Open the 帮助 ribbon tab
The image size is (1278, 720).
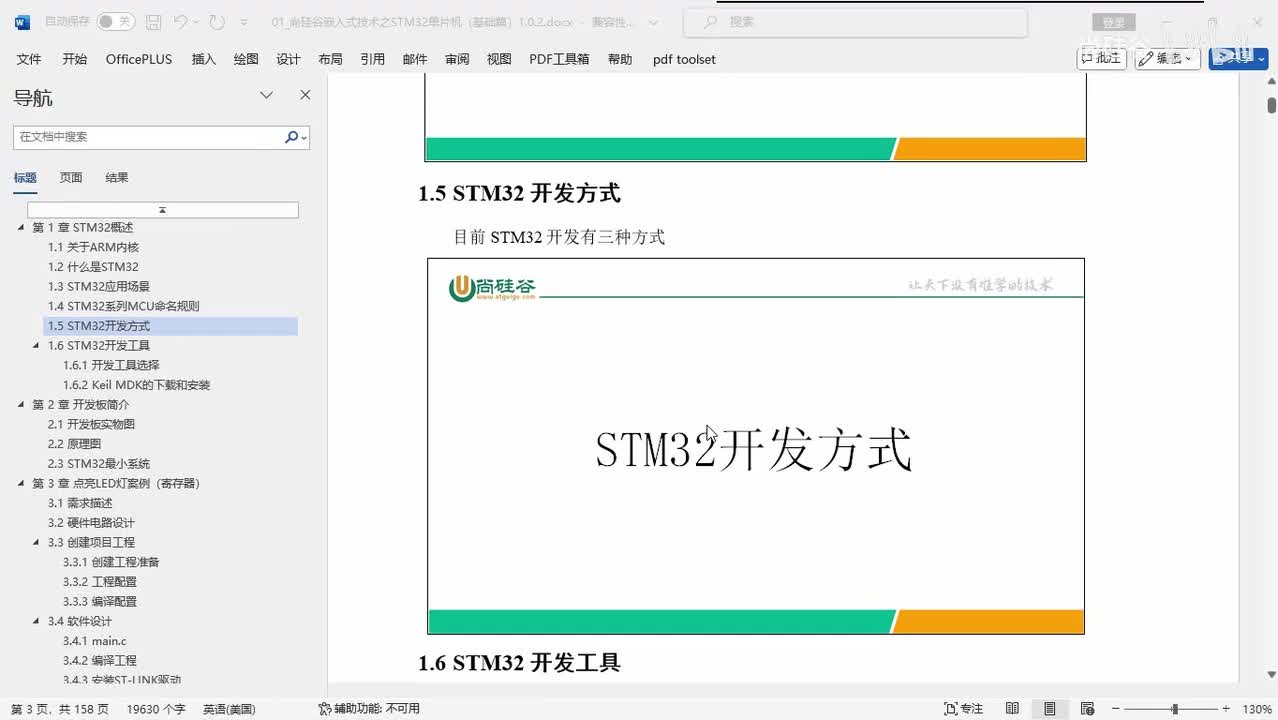620,59
